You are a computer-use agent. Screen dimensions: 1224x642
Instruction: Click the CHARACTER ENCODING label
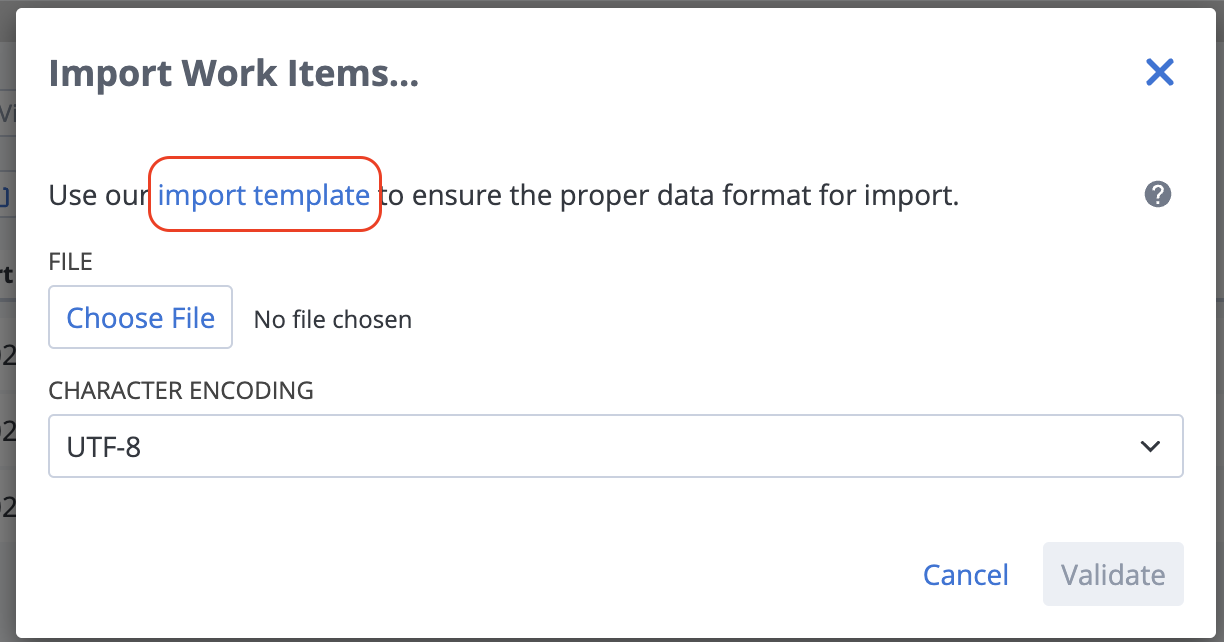[181, 390]
